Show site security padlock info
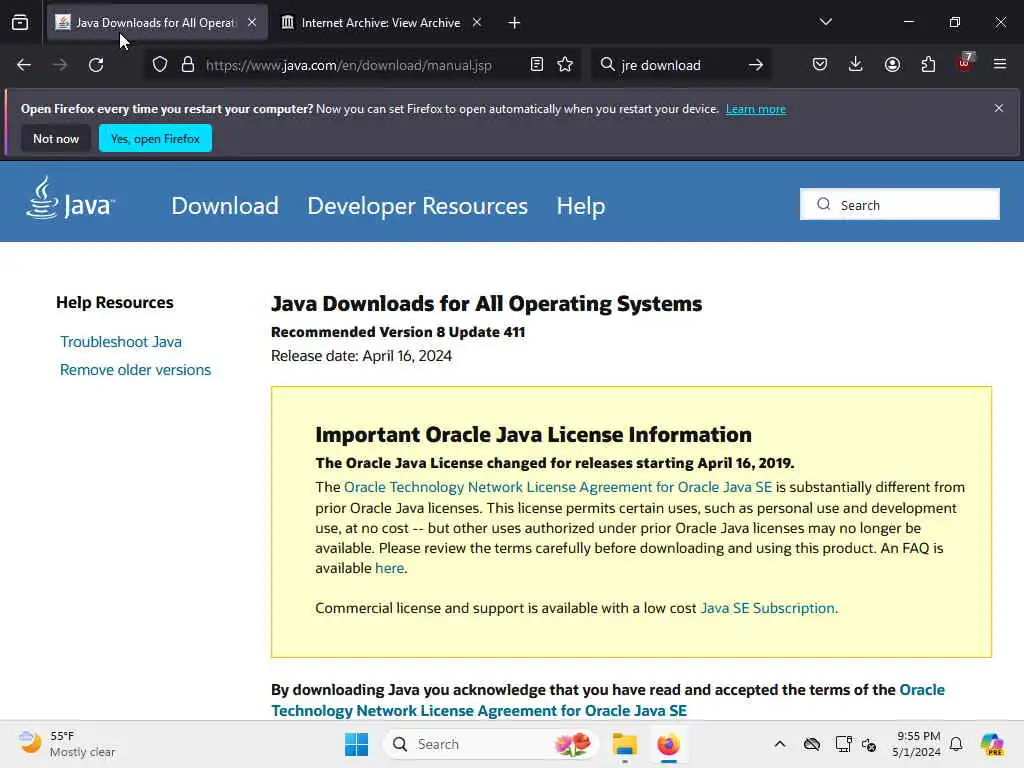Image resolution: width=1024 pixels, height=768 pixels. (188, 65)
